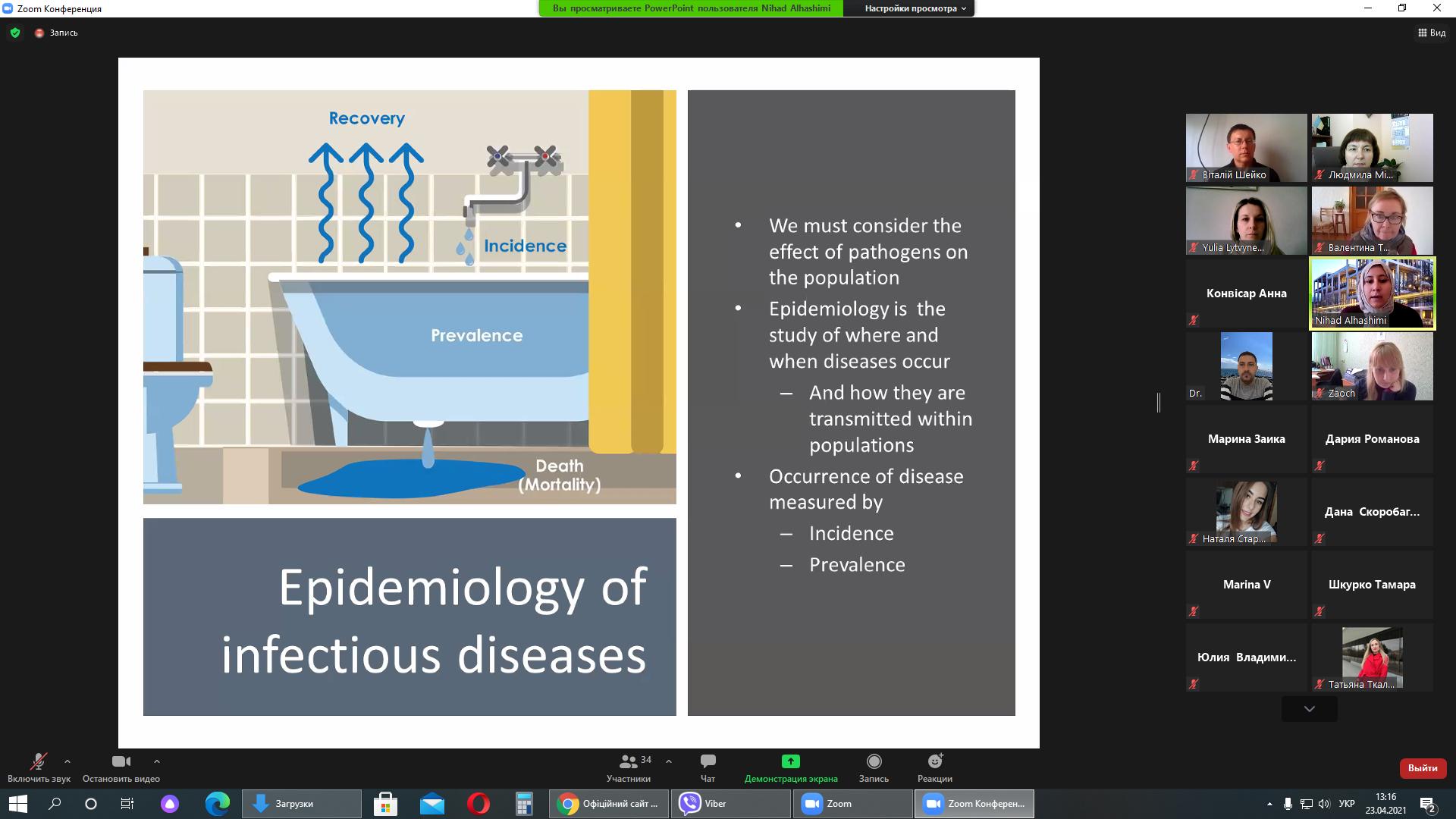This screenshot has width=1456, height=819.
Task: Open Microsoft Store from taskbar
Action: pyautogui.click(x=385, y=804)
